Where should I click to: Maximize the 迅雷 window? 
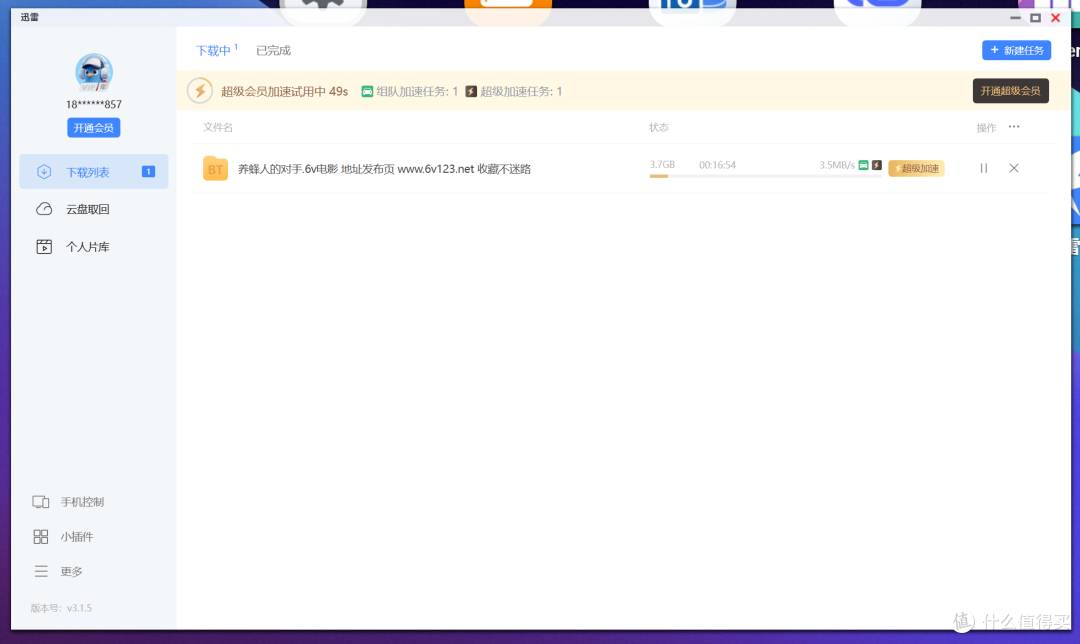[x=1035, y=18]
